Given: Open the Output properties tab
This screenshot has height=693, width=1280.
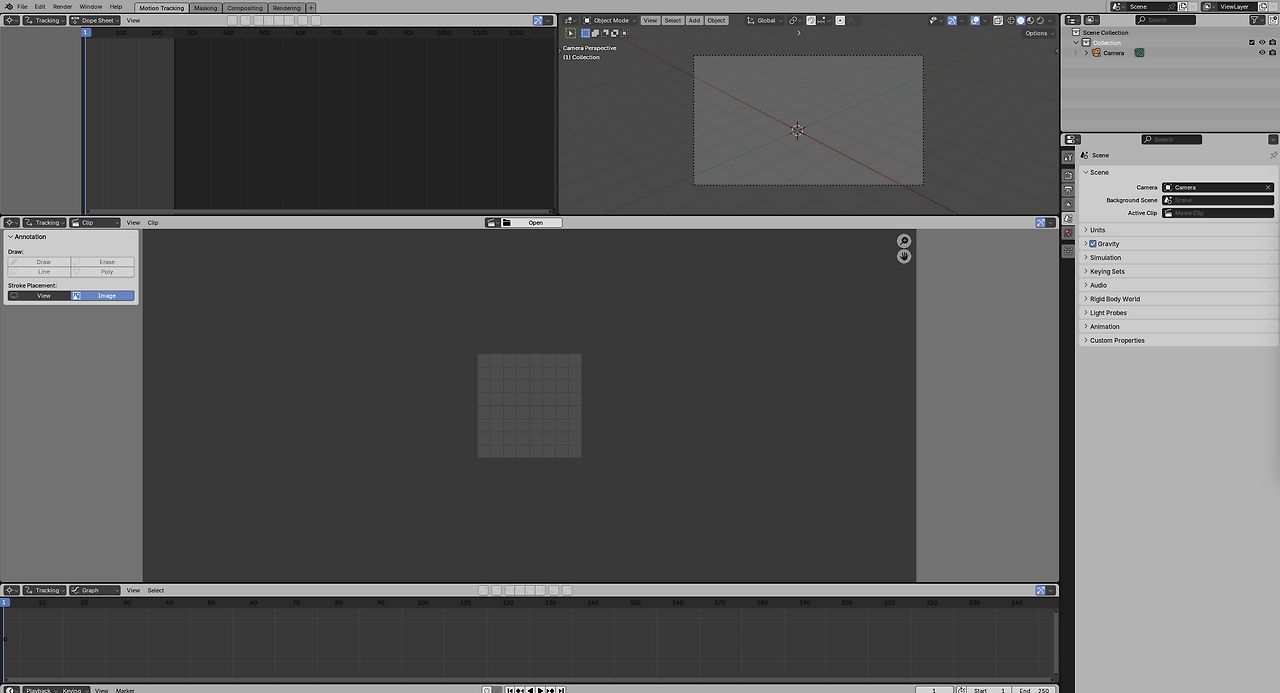Looking at the screenshot, I should point(1068,189).
